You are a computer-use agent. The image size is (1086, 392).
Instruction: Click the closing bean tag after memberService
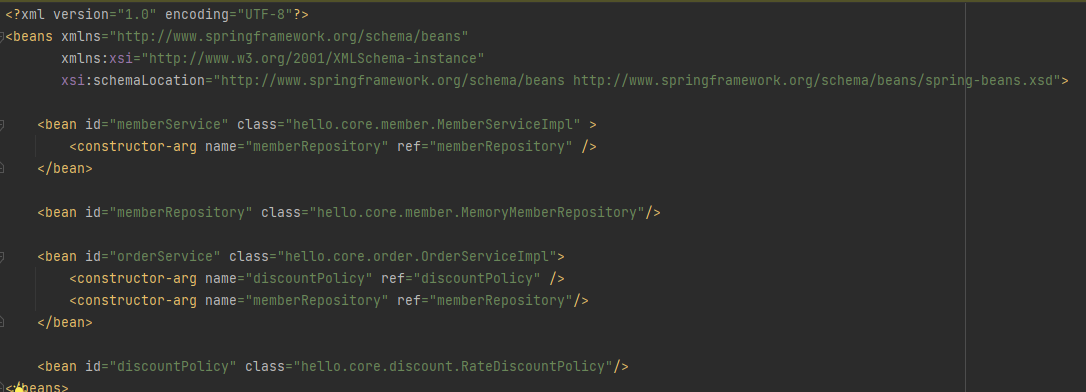pyautogui.click(x=65, y=168)
